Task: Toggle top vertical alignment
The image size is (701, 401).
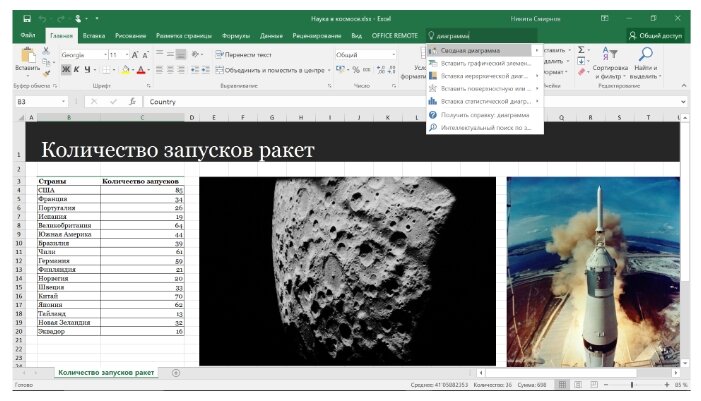Action: pyautogui.click(x=160, y=54)
